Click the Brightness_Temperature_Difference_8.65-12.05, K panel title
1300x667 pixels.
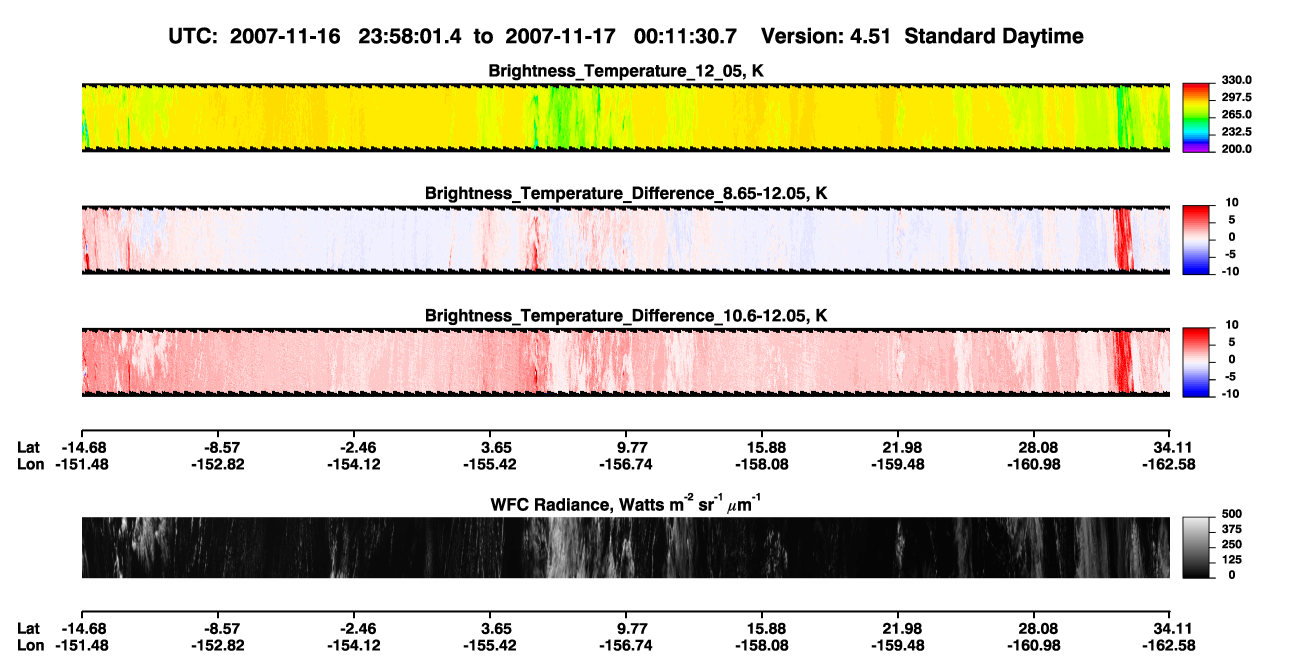tap(626, 193)
